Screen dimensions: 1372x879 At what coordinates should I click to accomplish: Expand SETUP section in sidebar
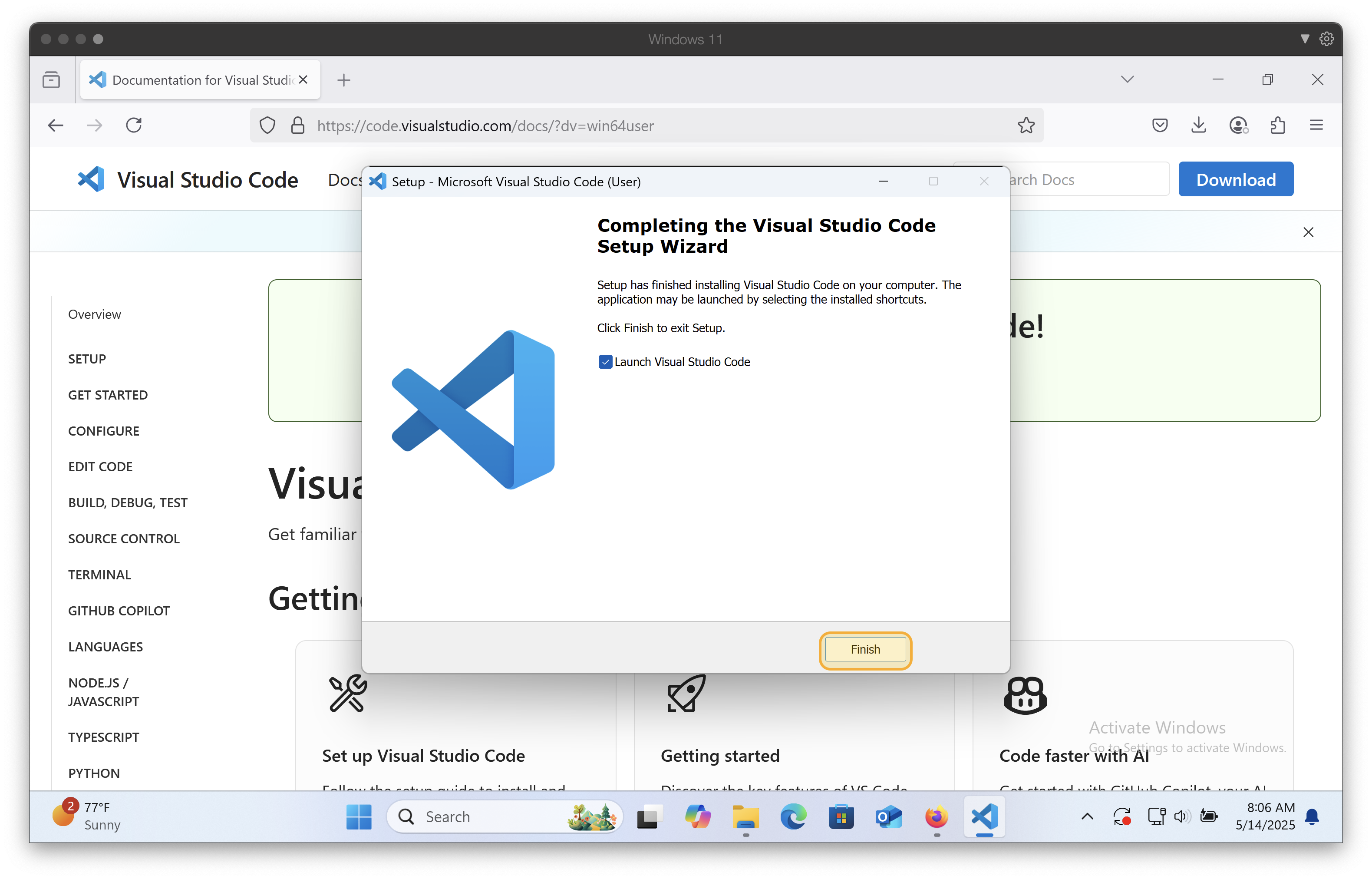click(87, 359)
